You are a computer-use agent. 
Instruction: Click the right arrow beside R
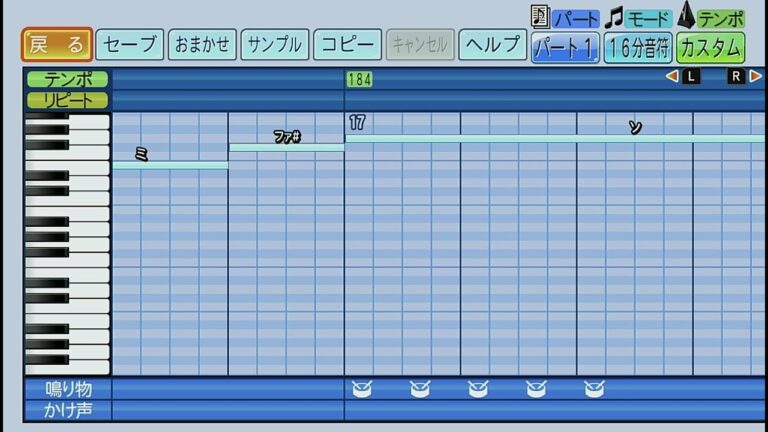coord(755,77)
